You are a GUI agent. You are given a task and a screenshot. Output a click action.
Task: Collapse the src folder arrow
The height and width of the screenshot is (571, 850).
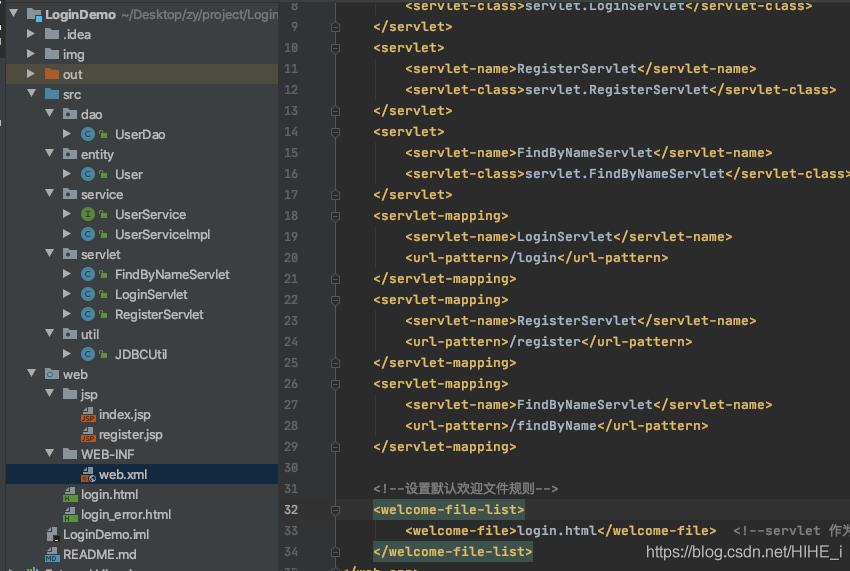31,94
